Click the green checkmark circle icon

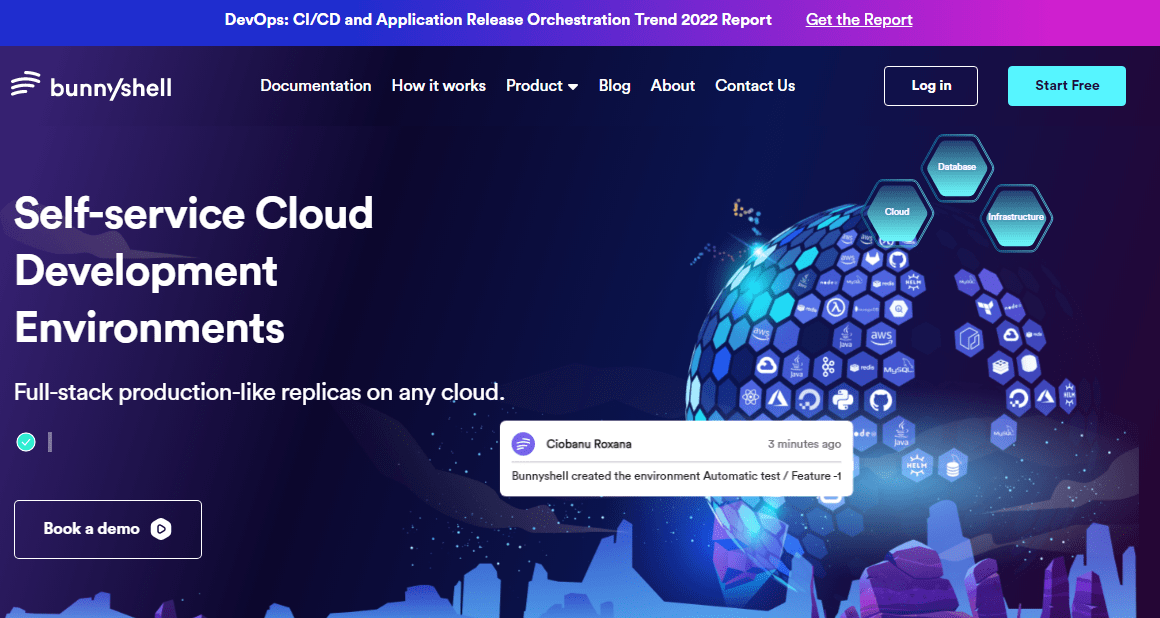26,442
